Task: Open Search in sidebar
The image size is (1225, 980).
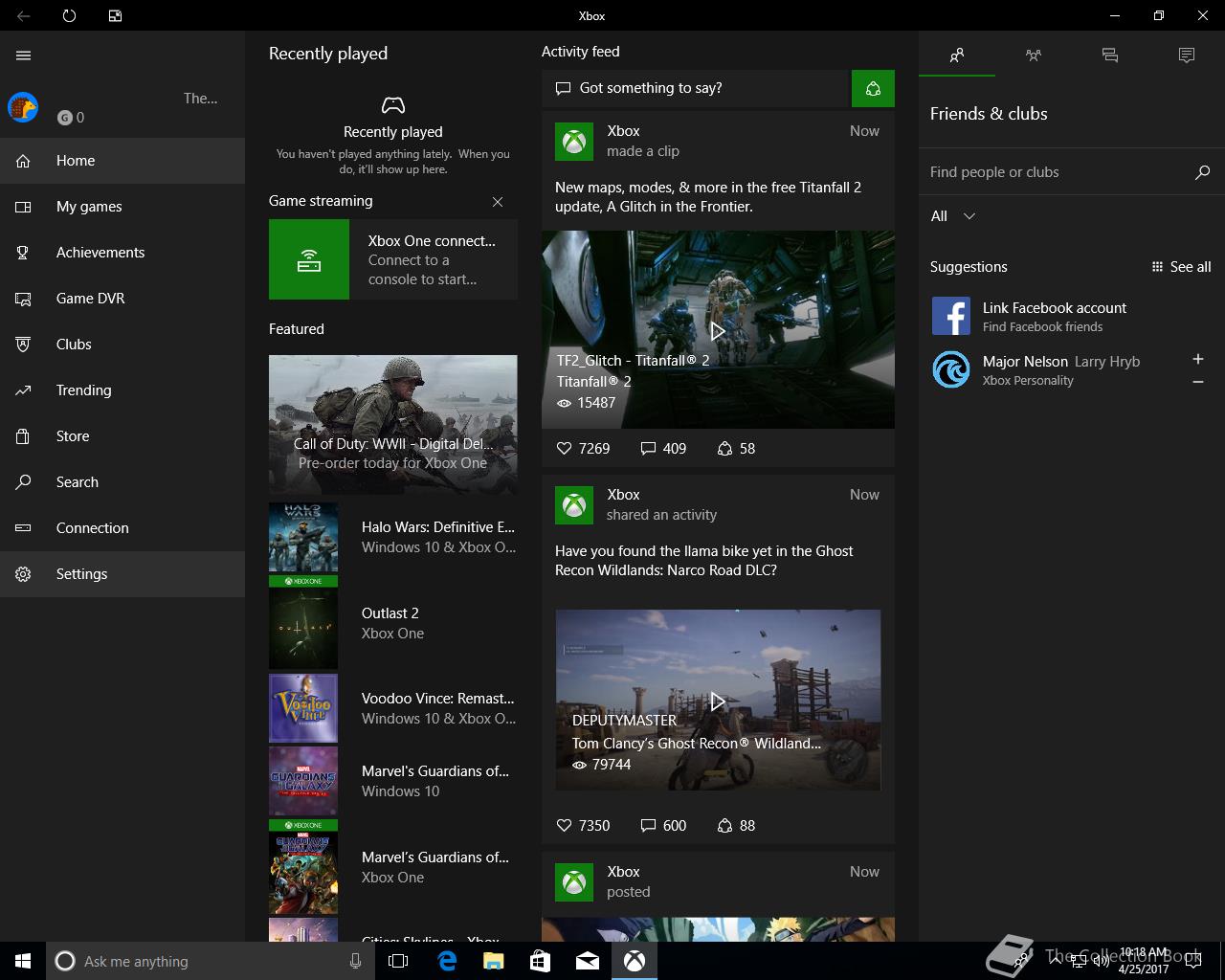Action: pyautogui.click(x=122, y=482)
